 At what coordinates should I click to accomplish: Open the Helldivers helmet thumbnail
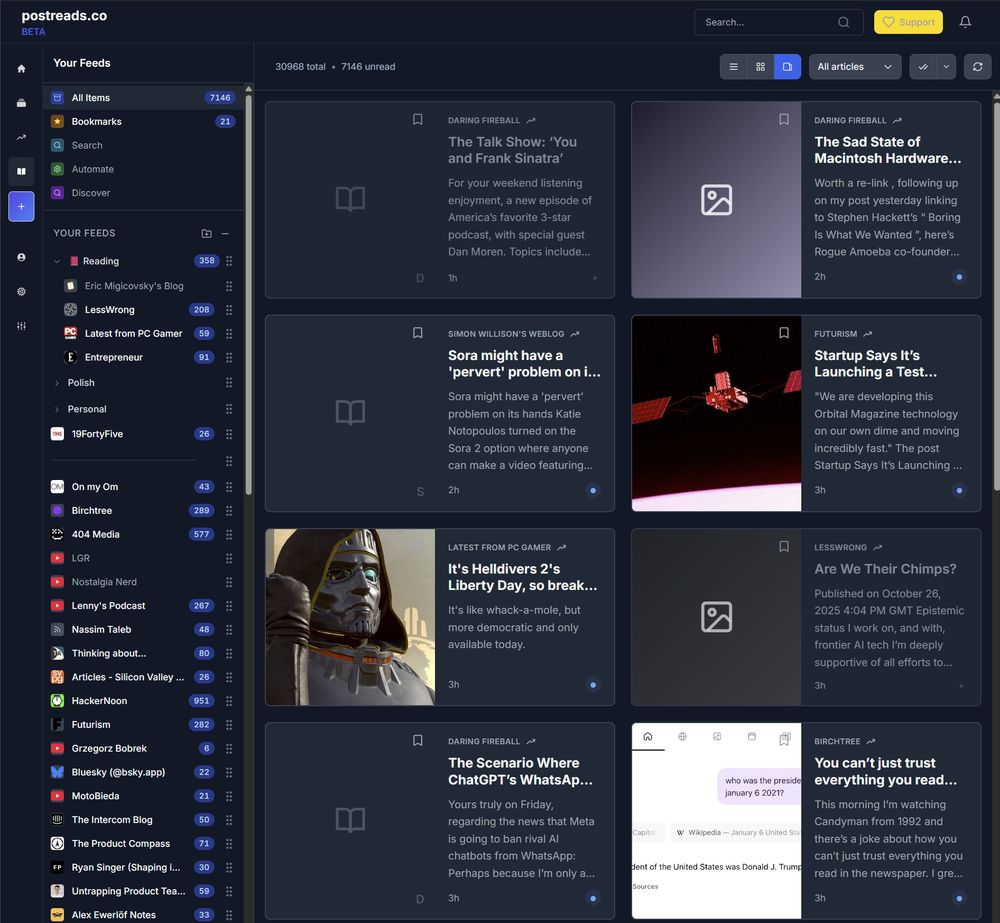350,617
